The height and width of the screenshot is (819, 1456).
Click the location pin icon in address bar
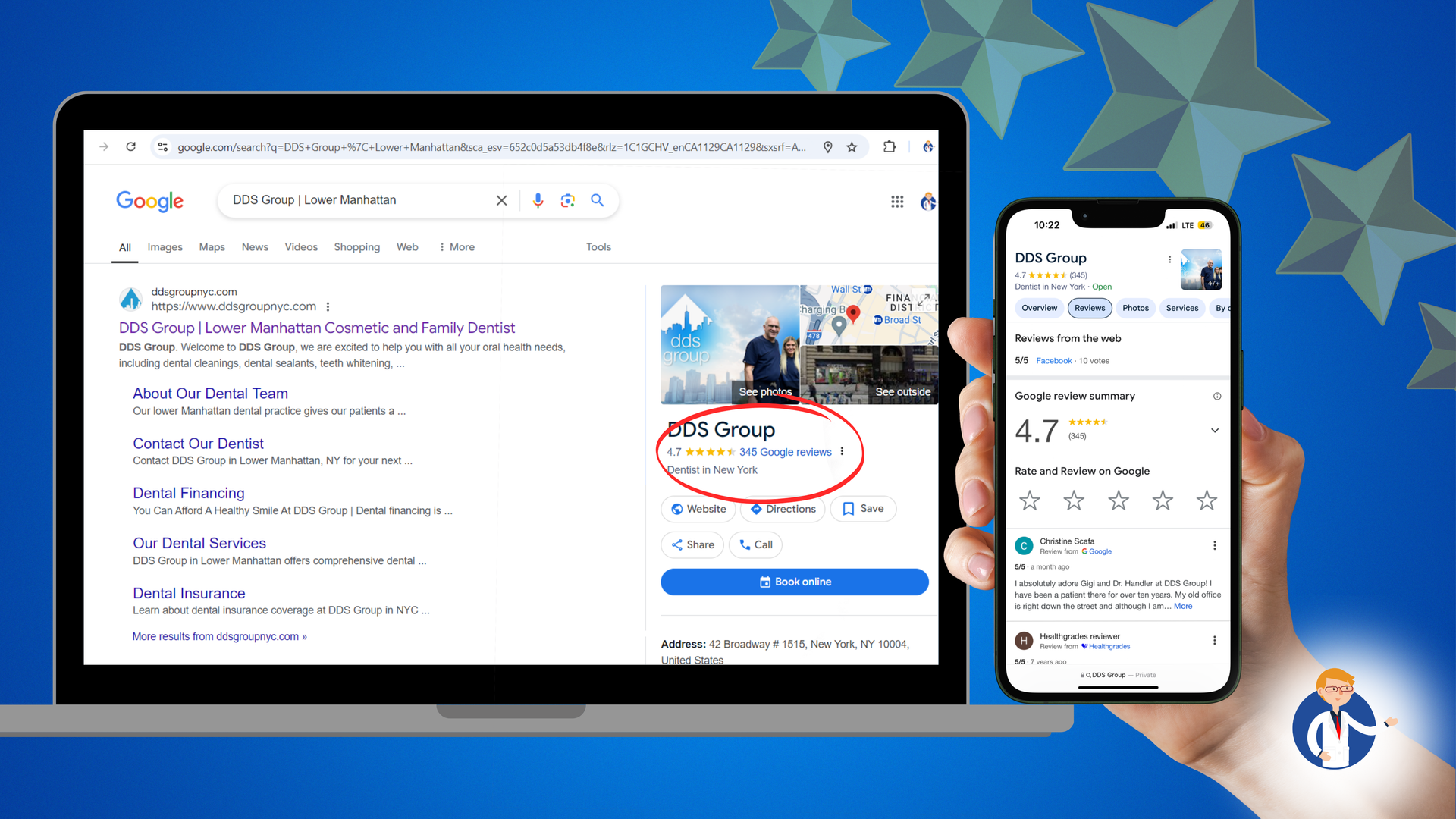coord(828,147)
